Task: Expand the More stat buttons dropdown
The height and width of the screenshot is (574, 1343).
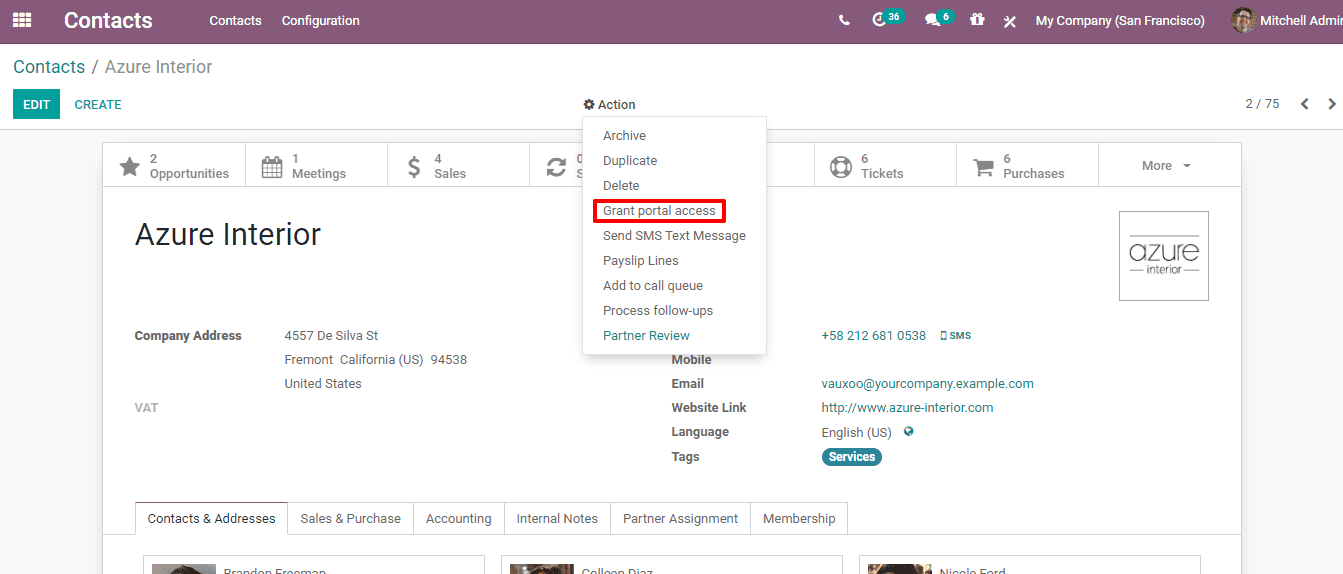Action: click(1167, 166)
